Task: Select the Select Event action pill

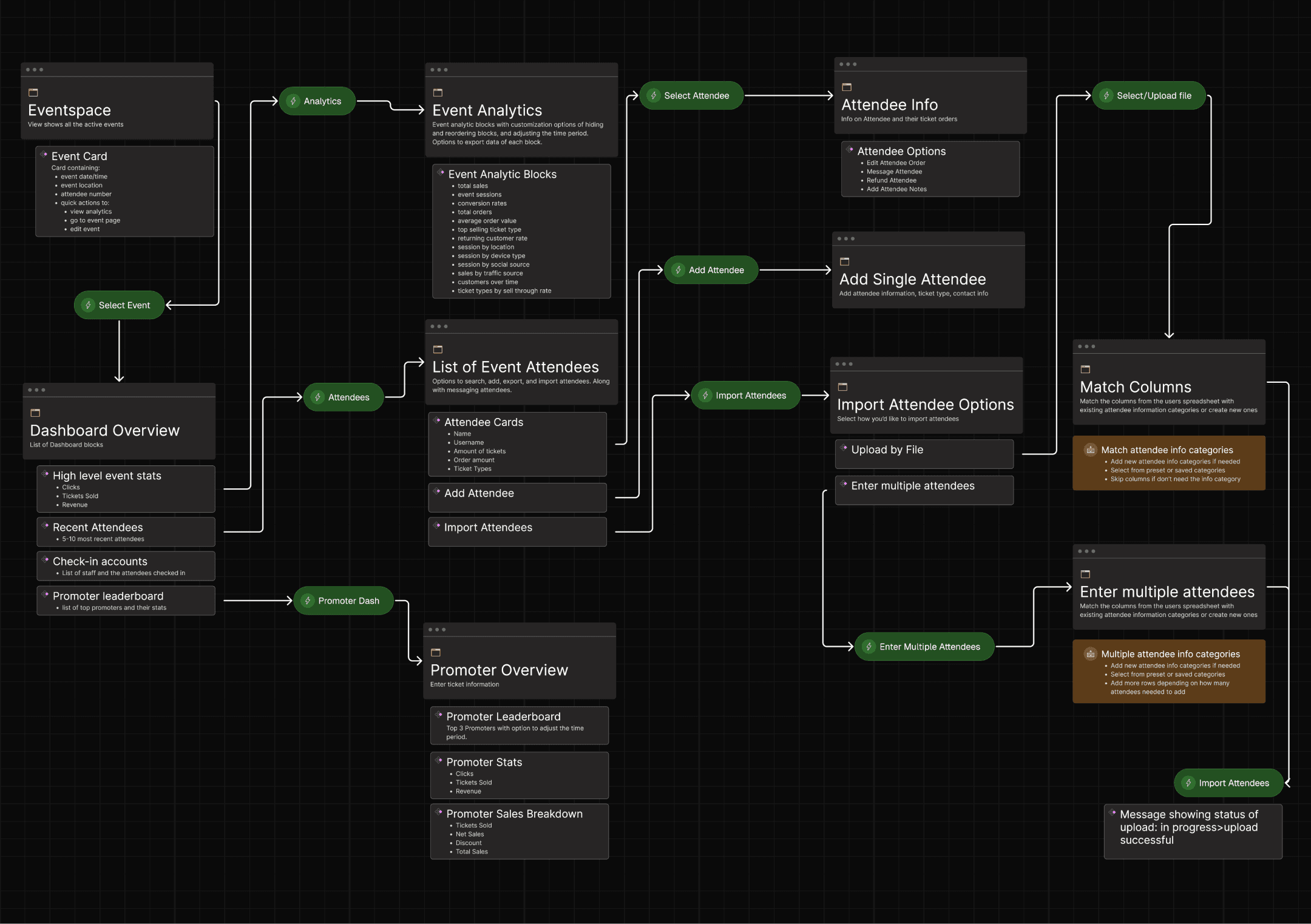Action: [x=118, y=305]
